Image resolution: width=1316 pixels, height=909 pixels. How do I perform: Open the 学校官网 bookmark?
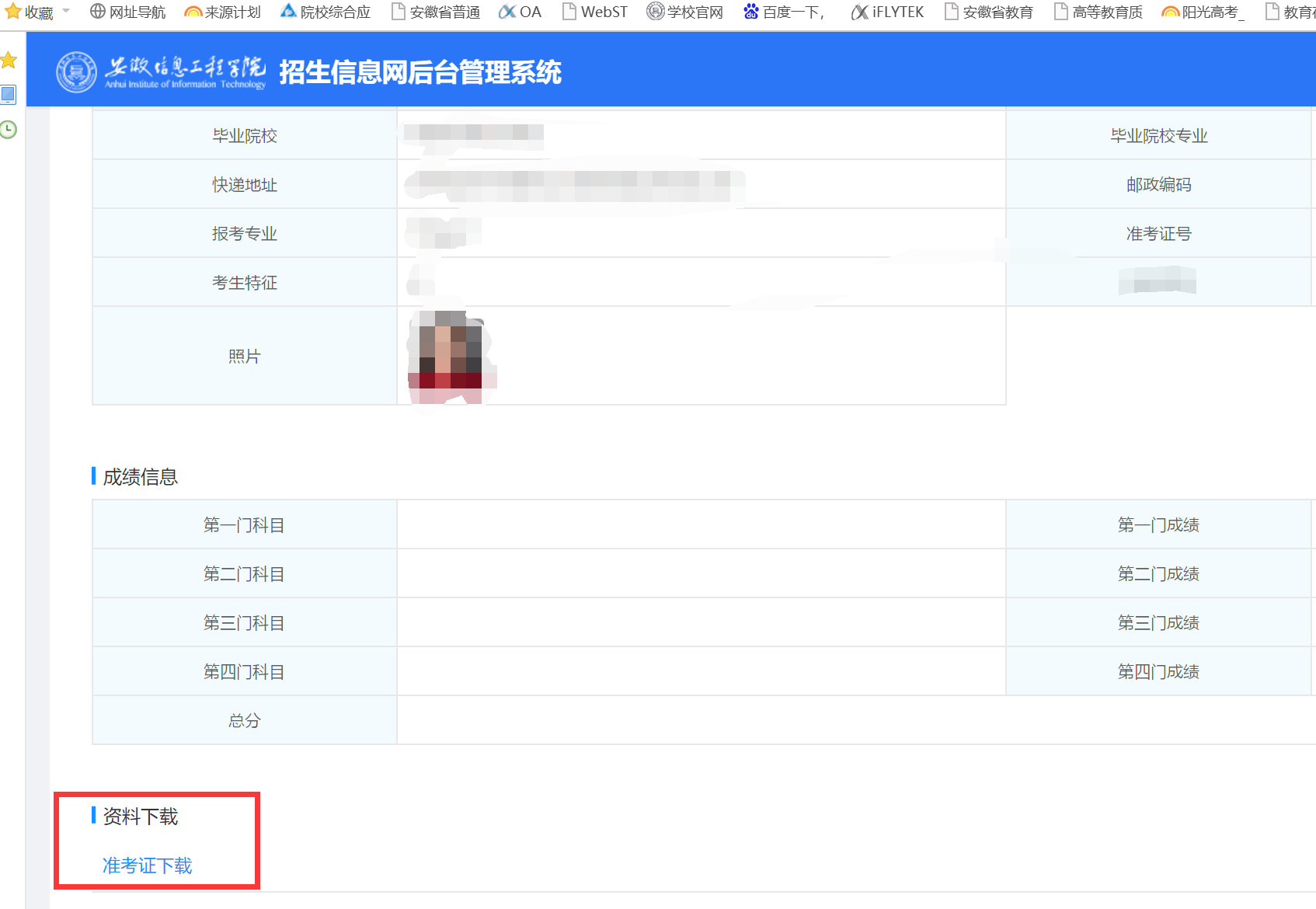point(685,12)
